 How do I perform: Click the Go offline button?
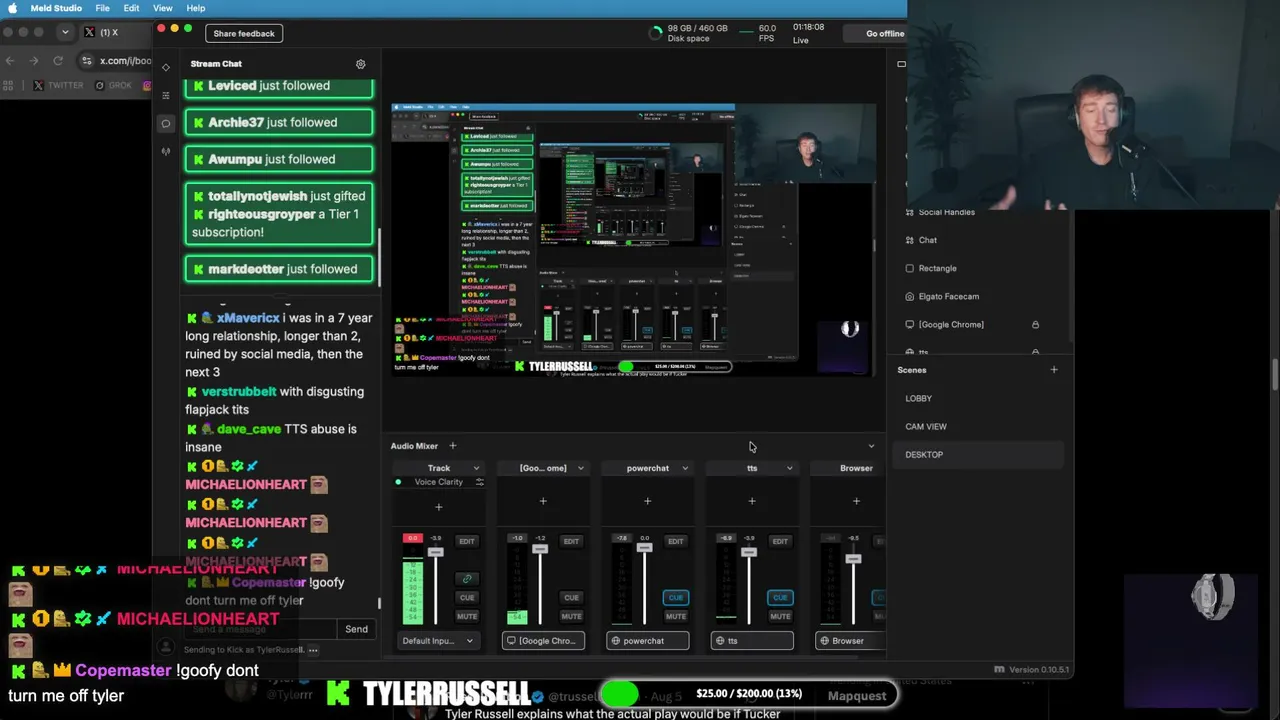coord(885,33)
